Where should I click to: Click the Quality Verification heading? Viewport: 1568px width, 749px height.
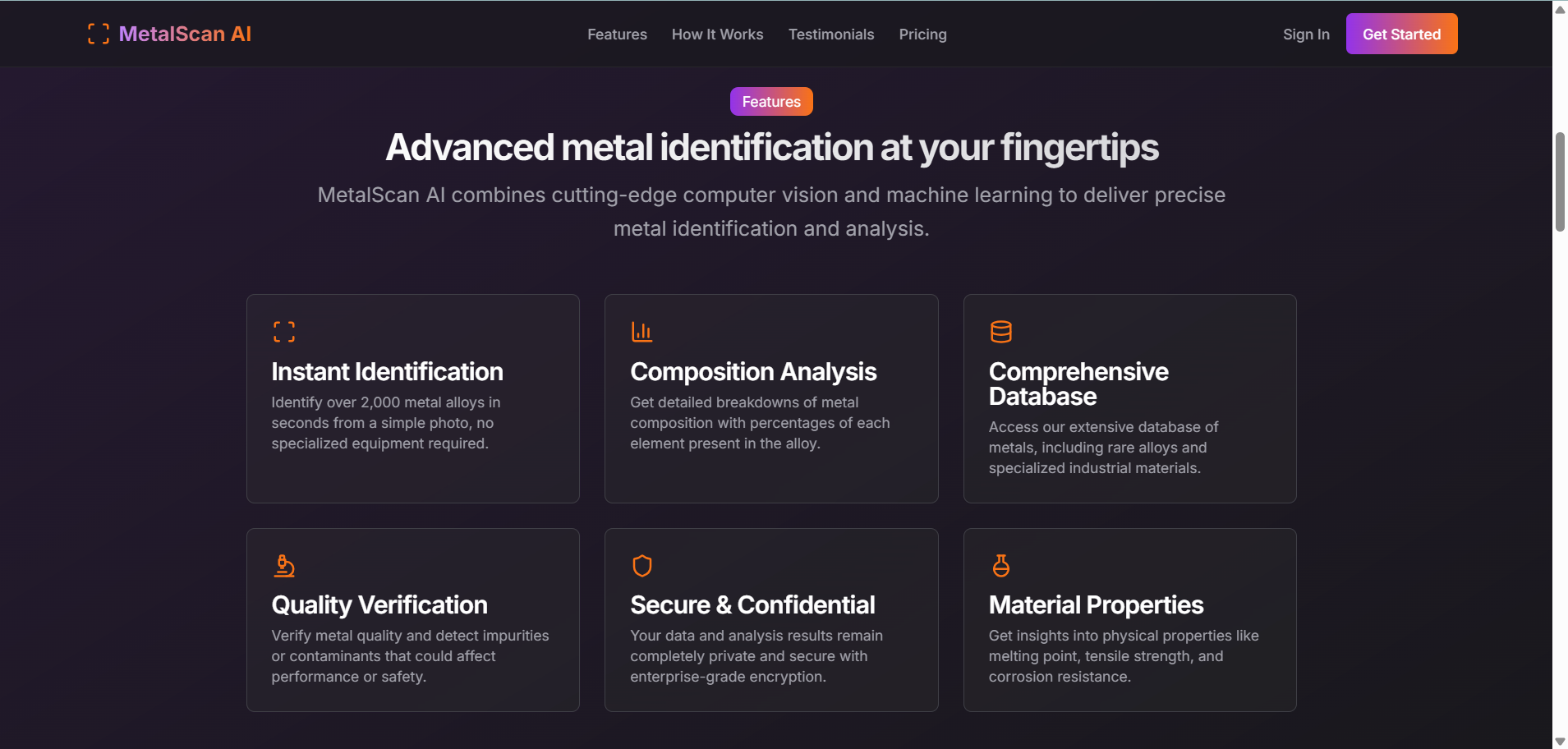379,605
